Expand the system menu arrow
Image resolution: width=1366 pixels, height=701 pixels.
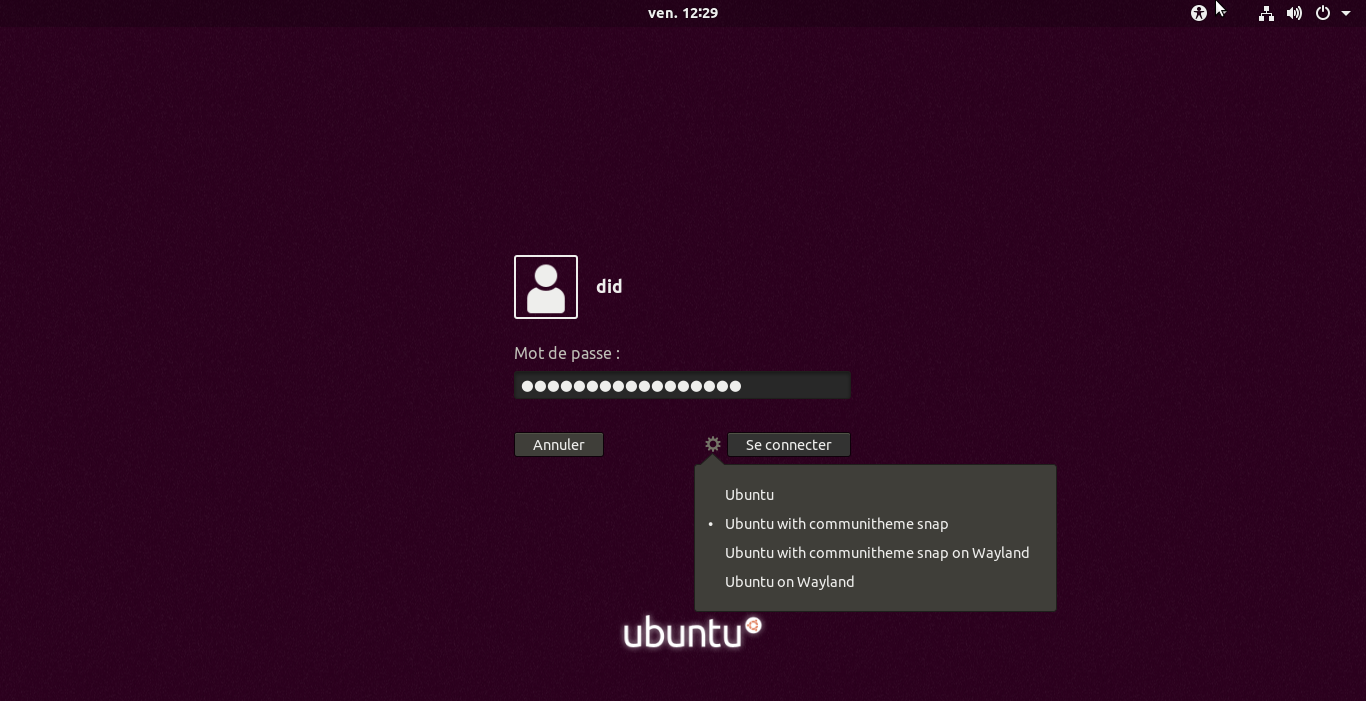click(x=1346, y=13)
